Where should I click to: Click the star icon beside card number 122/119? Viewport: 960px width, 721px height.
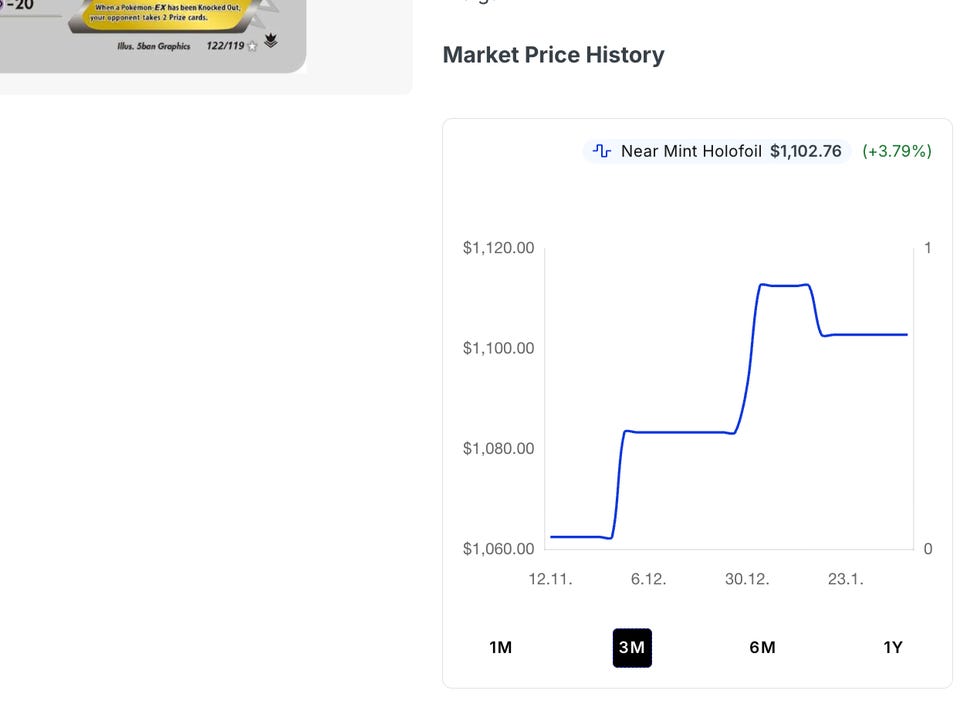point(253,46)
